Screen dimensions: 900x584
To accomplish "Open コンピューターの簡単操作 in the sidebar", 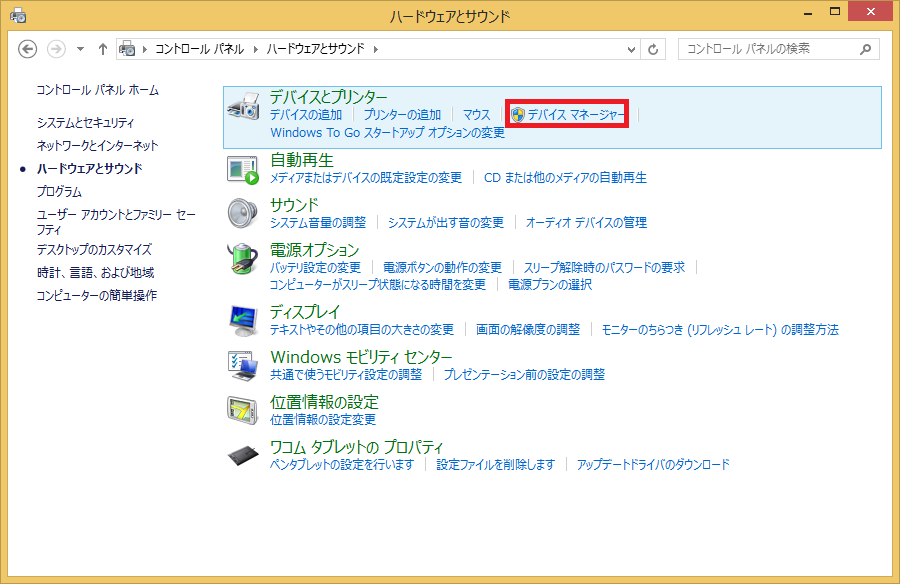I will [97, 296].
